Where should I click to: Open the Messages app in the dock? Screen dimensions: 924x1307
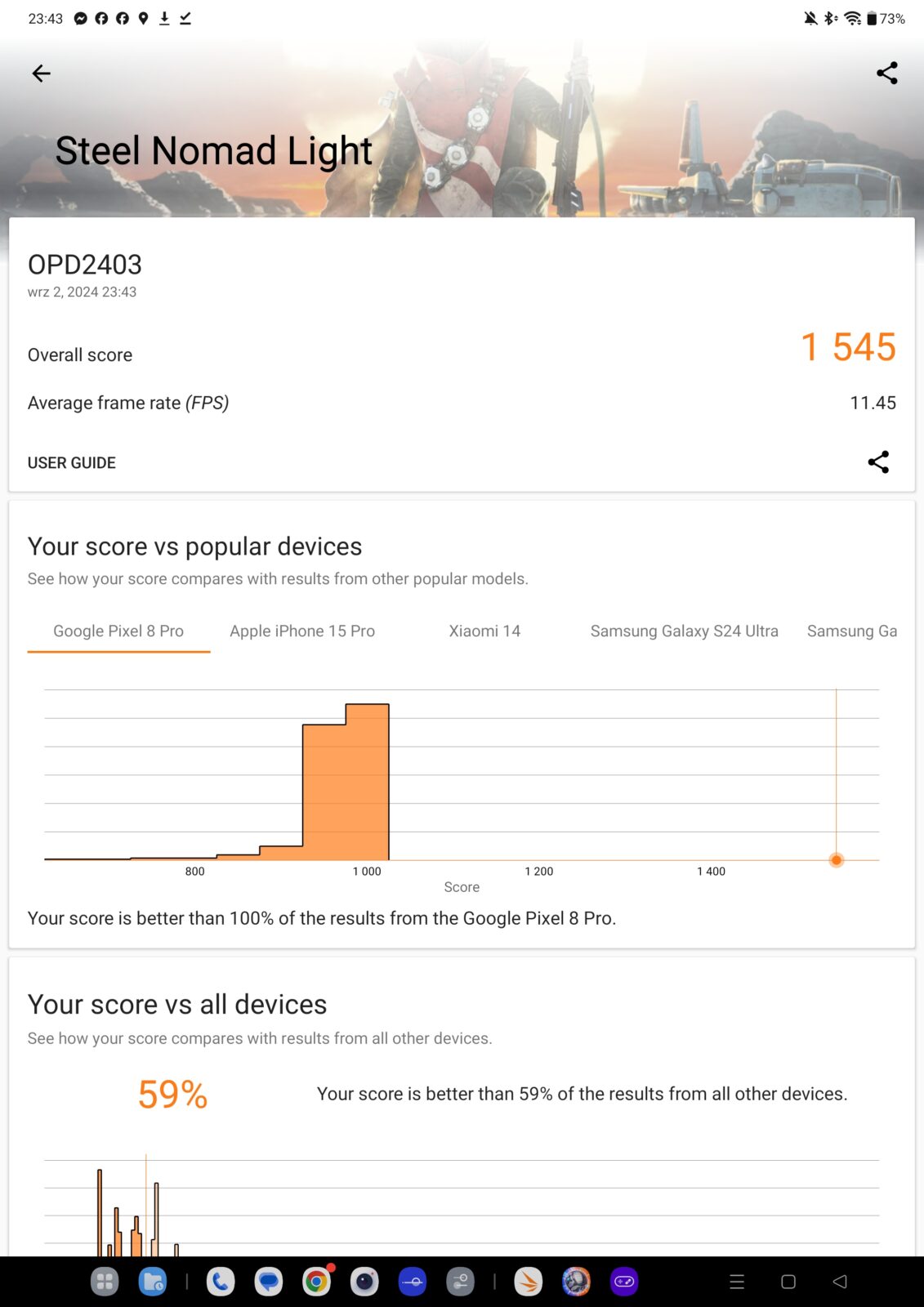coord(268,1282)
